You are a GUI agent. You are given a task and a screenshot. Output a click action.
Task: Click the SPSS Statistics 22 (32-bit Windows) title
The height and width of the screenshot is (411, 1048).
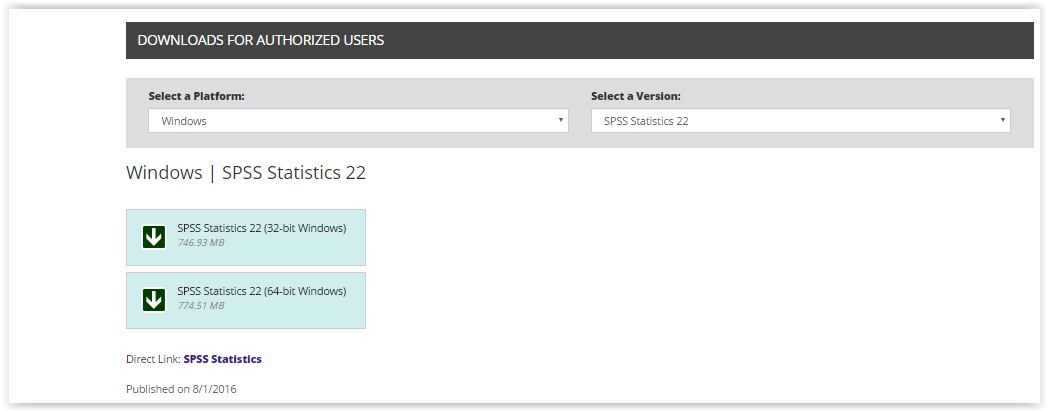(262, 229)
